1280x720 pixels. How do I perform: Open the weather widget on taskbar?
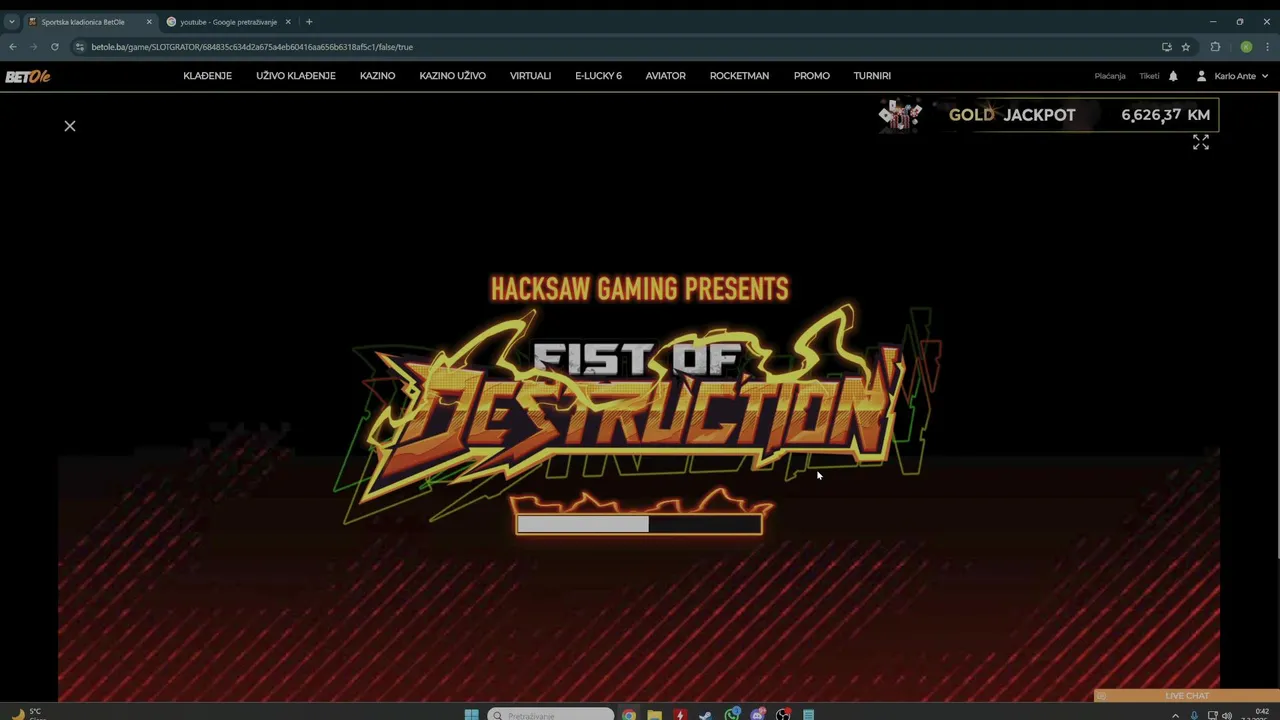27,714
